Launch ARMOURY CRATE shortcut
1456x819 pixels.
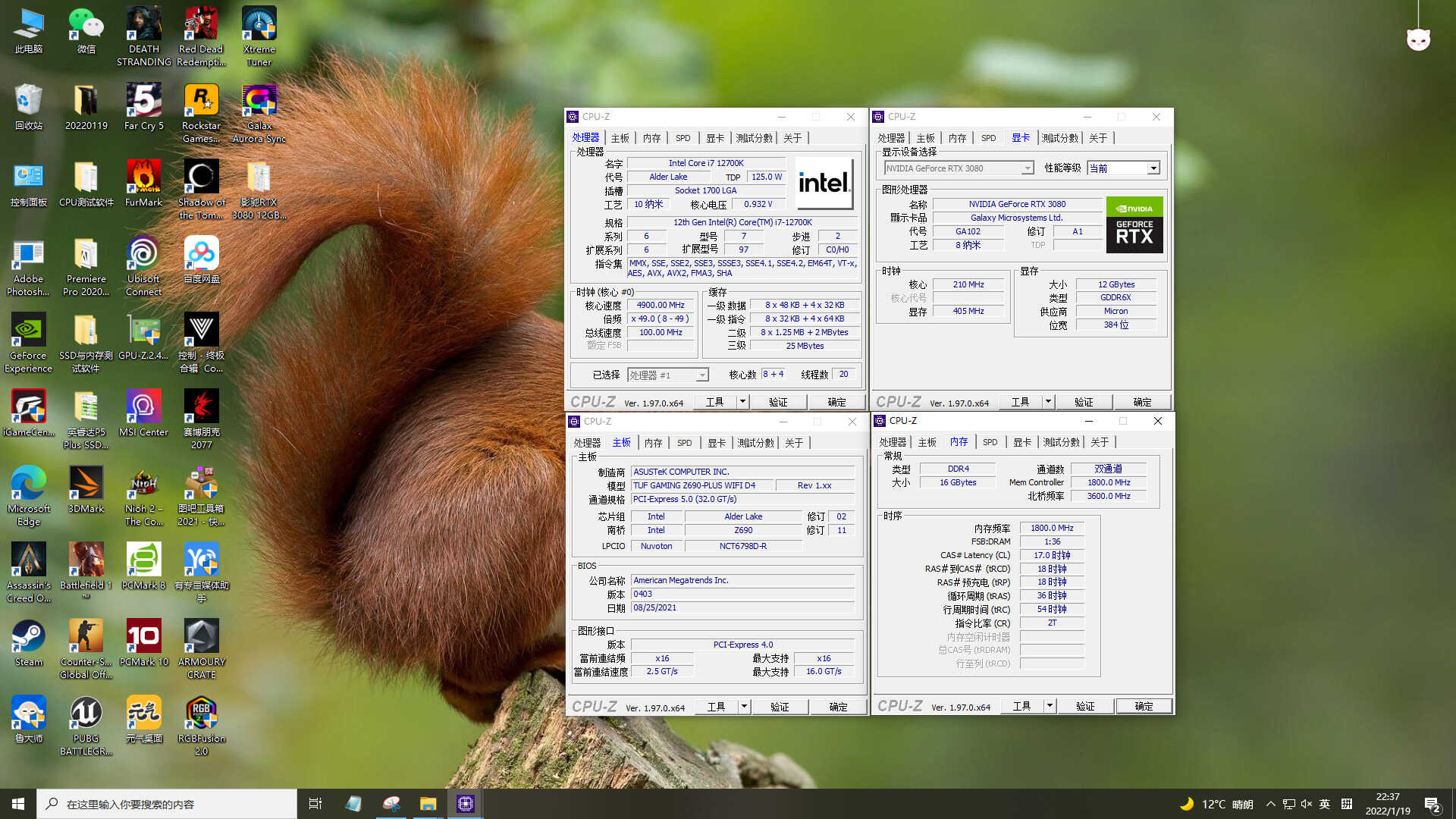(x=201, y=650)
